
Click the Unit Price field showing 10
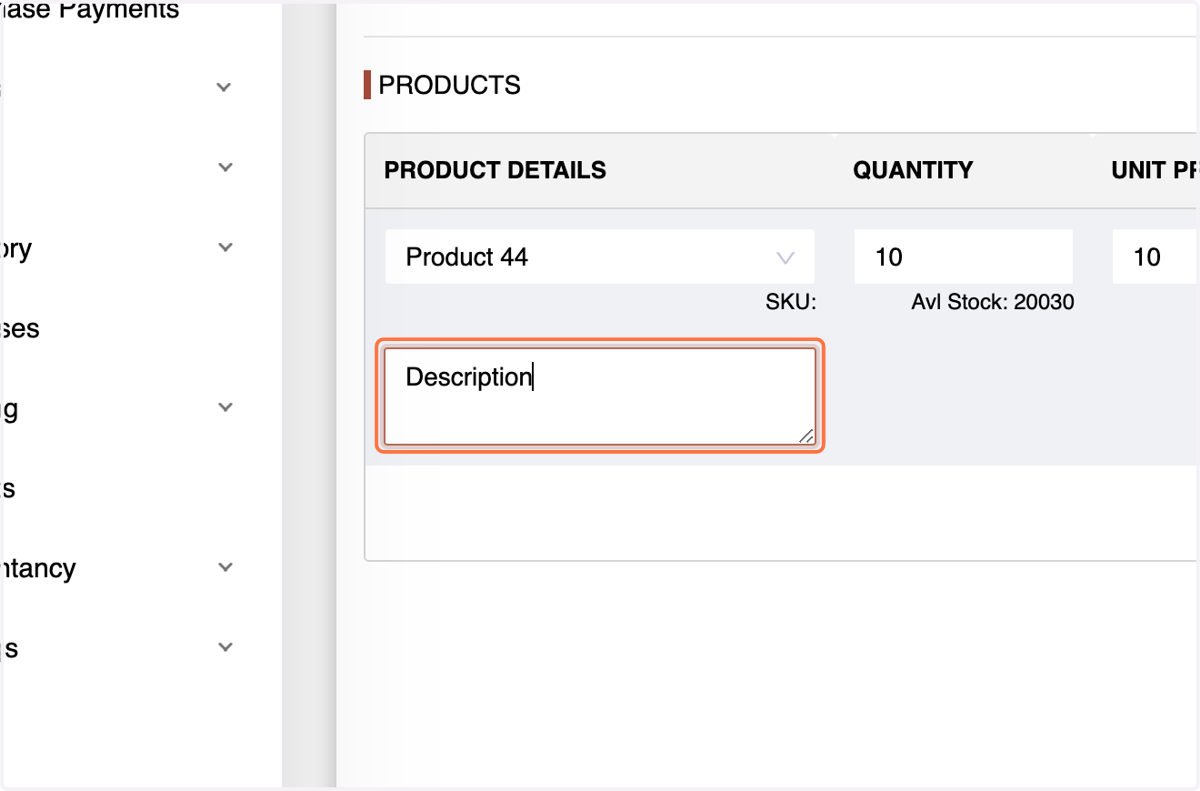pyautogui.click(x=1156, y=257)
